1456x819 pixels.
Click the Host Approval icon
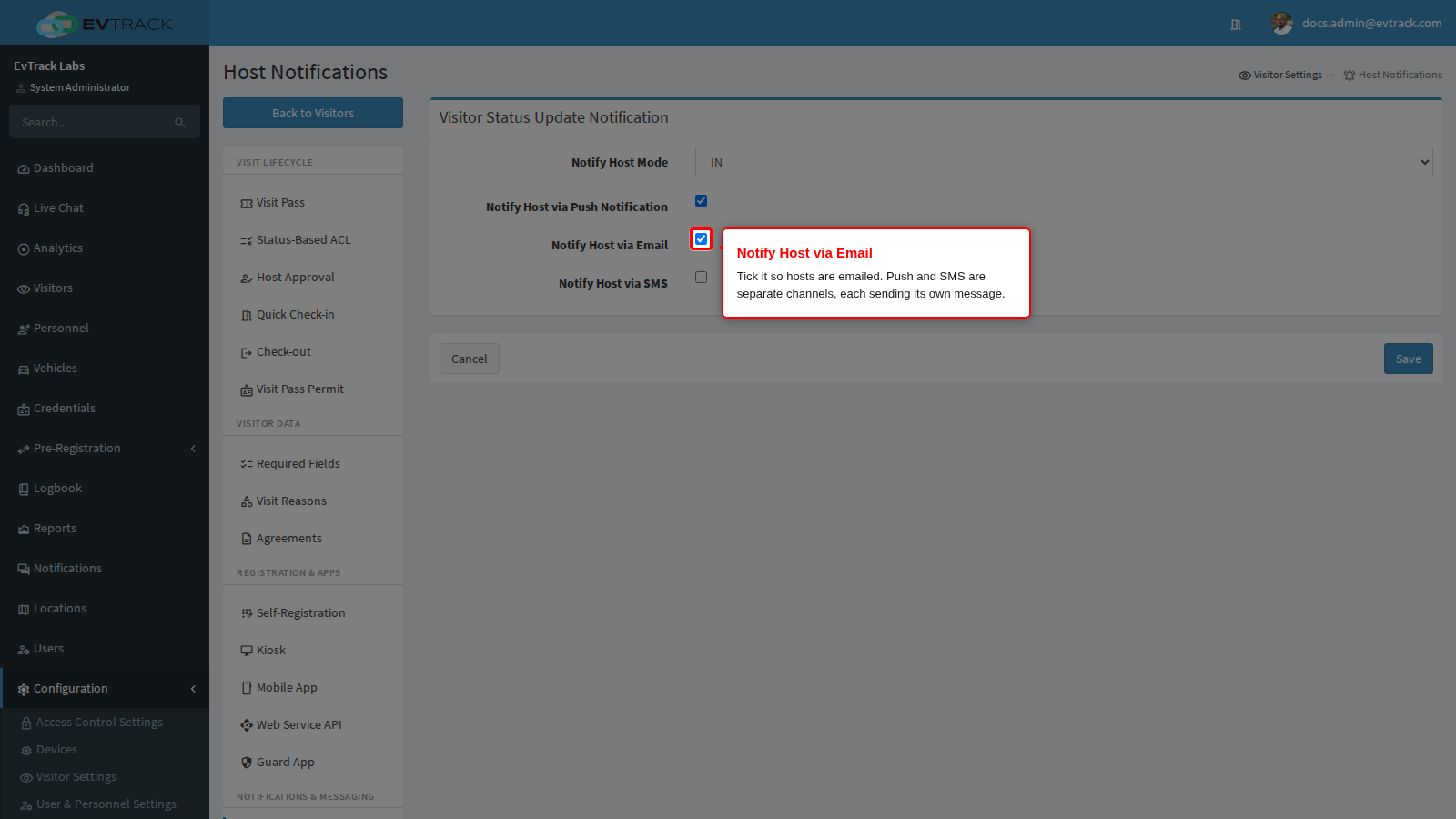247,278
